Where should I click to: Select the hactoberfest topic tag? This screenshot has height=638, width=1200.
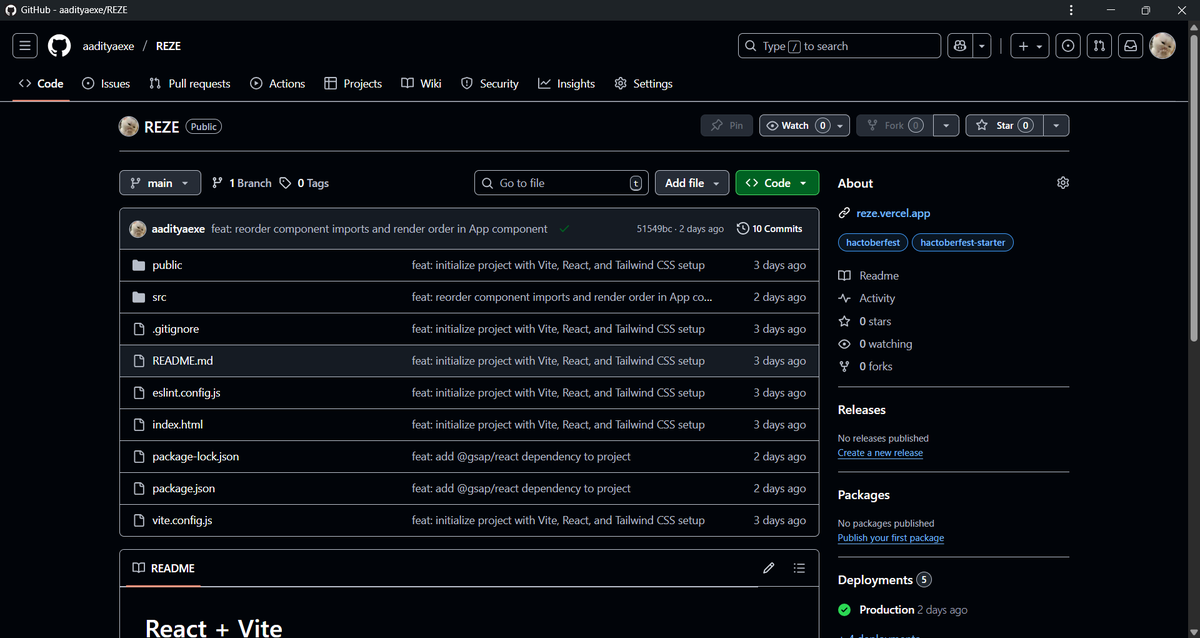click(x=873, y=242)
